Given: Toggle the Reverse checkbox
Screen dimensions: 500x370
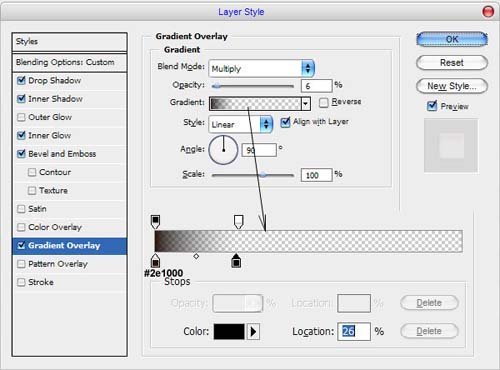Looking at the screenshot, I should pyautogui.click(x=323, y=102).
